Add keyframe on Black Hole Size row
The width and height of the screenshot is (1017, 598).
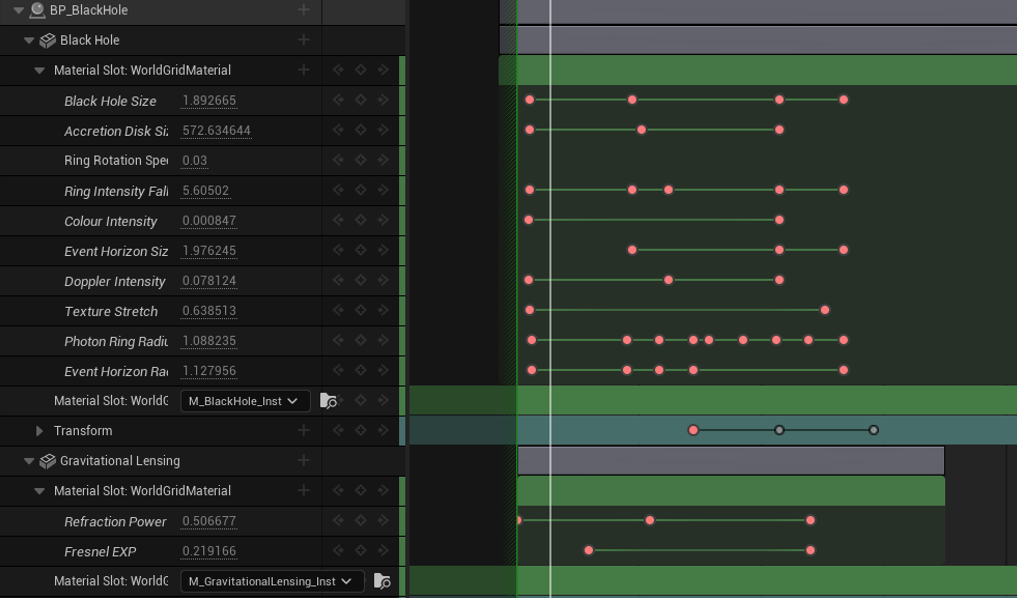coord(360,100)
